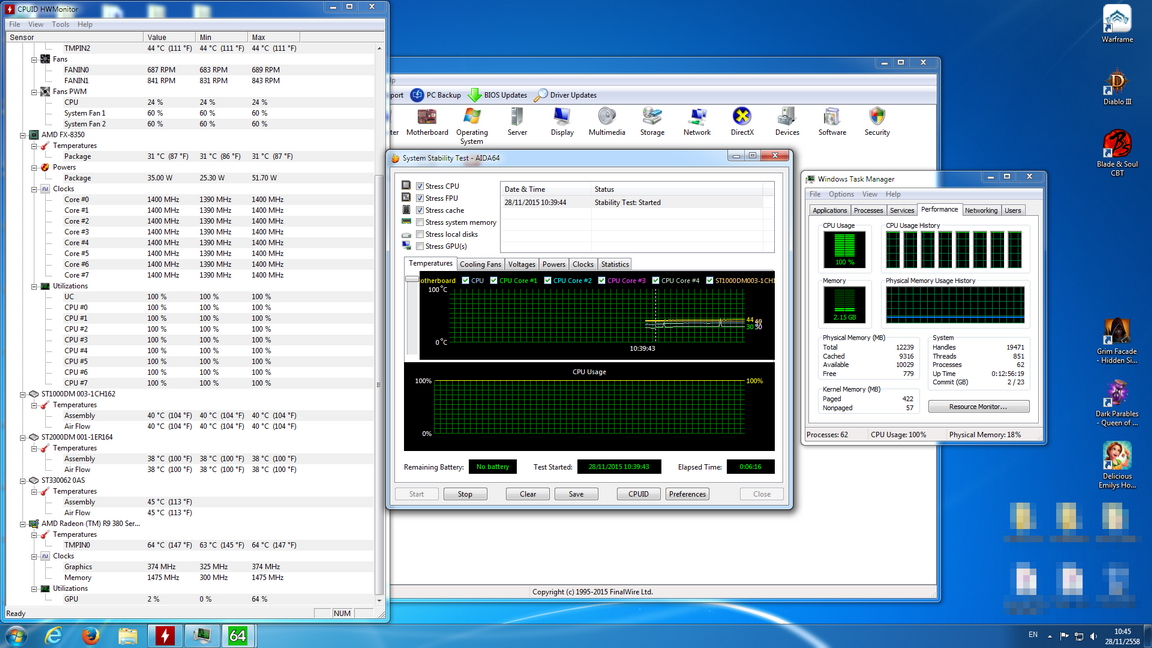Screen dimensions: 1152x648
Task: Open Internet Explorer from taskbar
Action: (54, 636)
